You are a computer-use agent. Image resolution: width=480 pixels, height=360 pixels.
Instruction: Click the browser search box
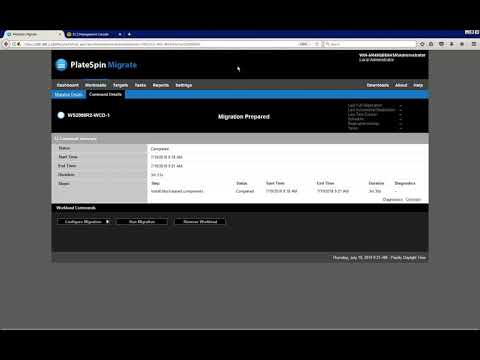pos(370,44)
